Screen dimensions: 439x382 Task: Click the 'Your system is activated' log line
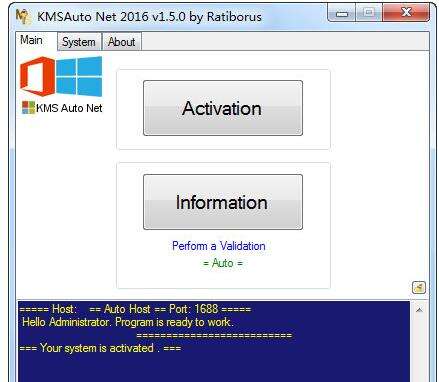coord(100,348)
